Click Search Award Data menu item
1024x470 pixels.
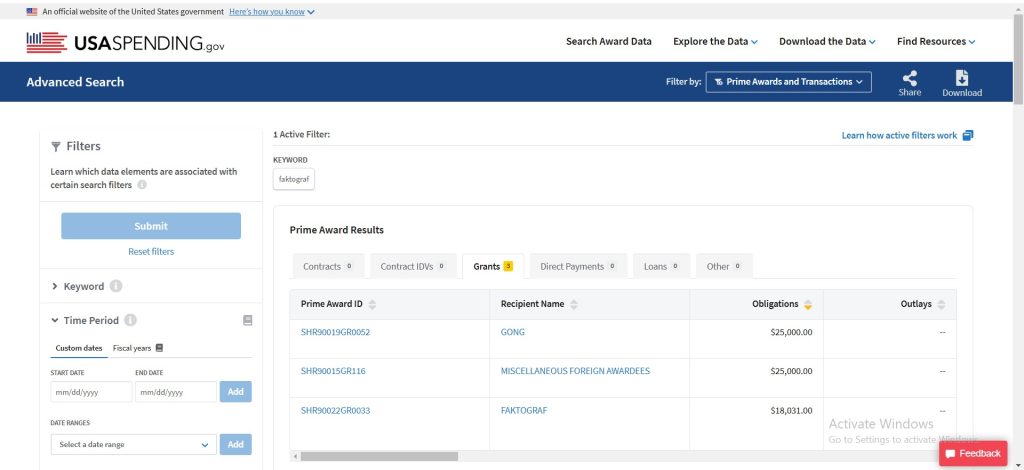click(x=609, y=41)
